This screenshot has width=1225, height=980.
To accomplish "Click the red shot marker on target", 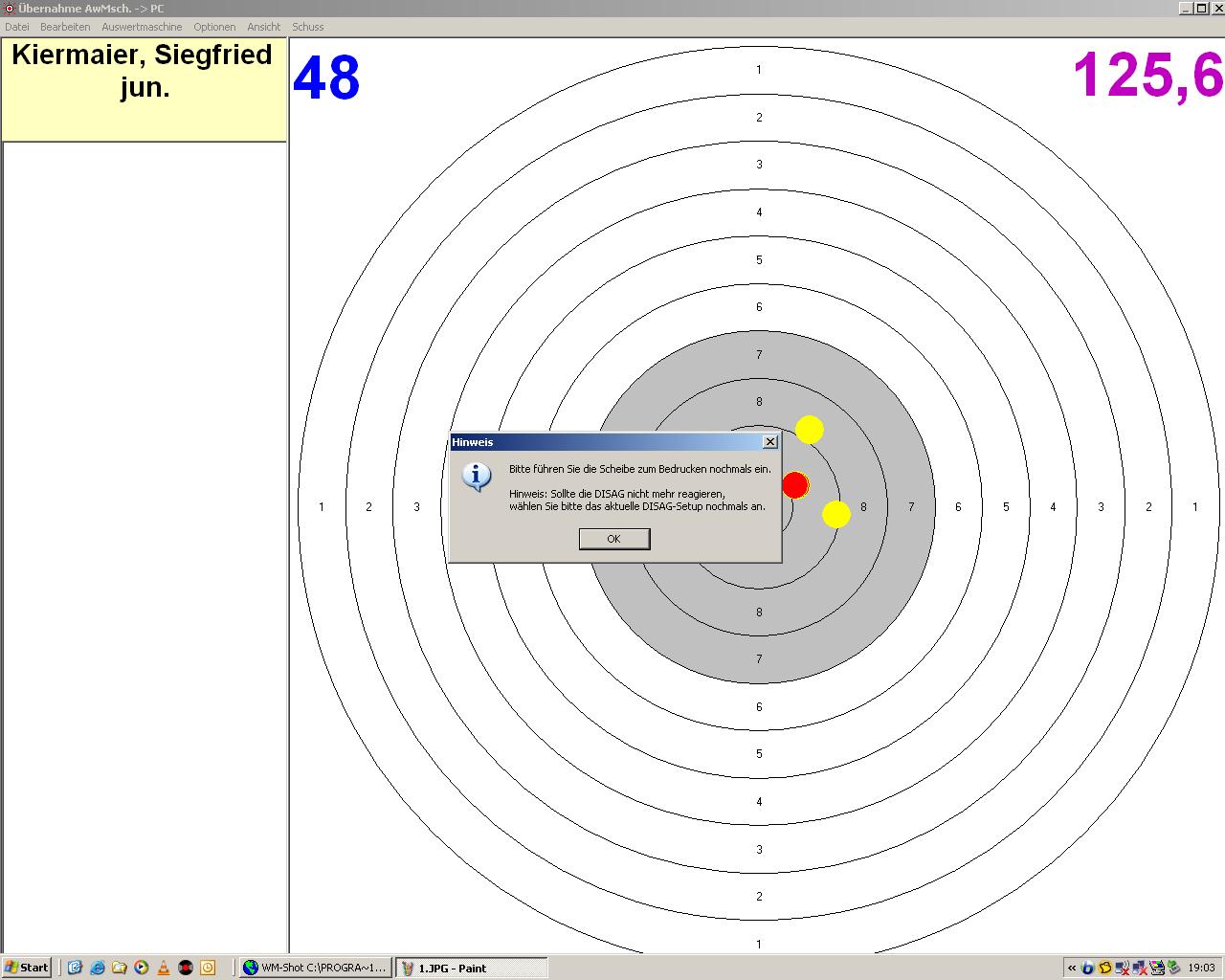I will [x=795, y=485].
